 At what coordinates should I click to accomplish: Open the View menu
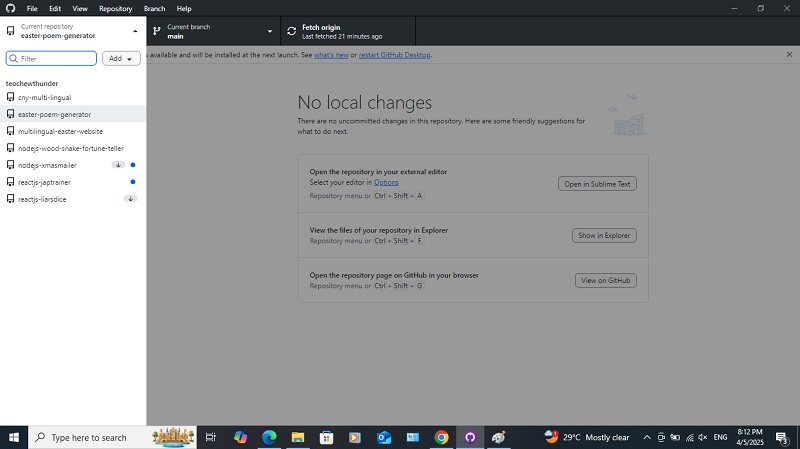(x=80, y=9)
